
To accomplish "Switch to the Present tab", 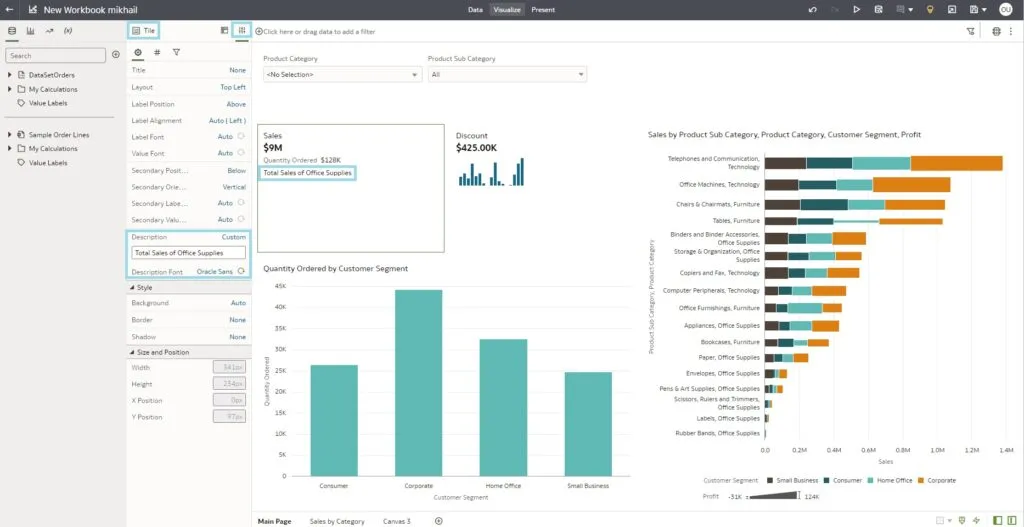I will point(543,9).
